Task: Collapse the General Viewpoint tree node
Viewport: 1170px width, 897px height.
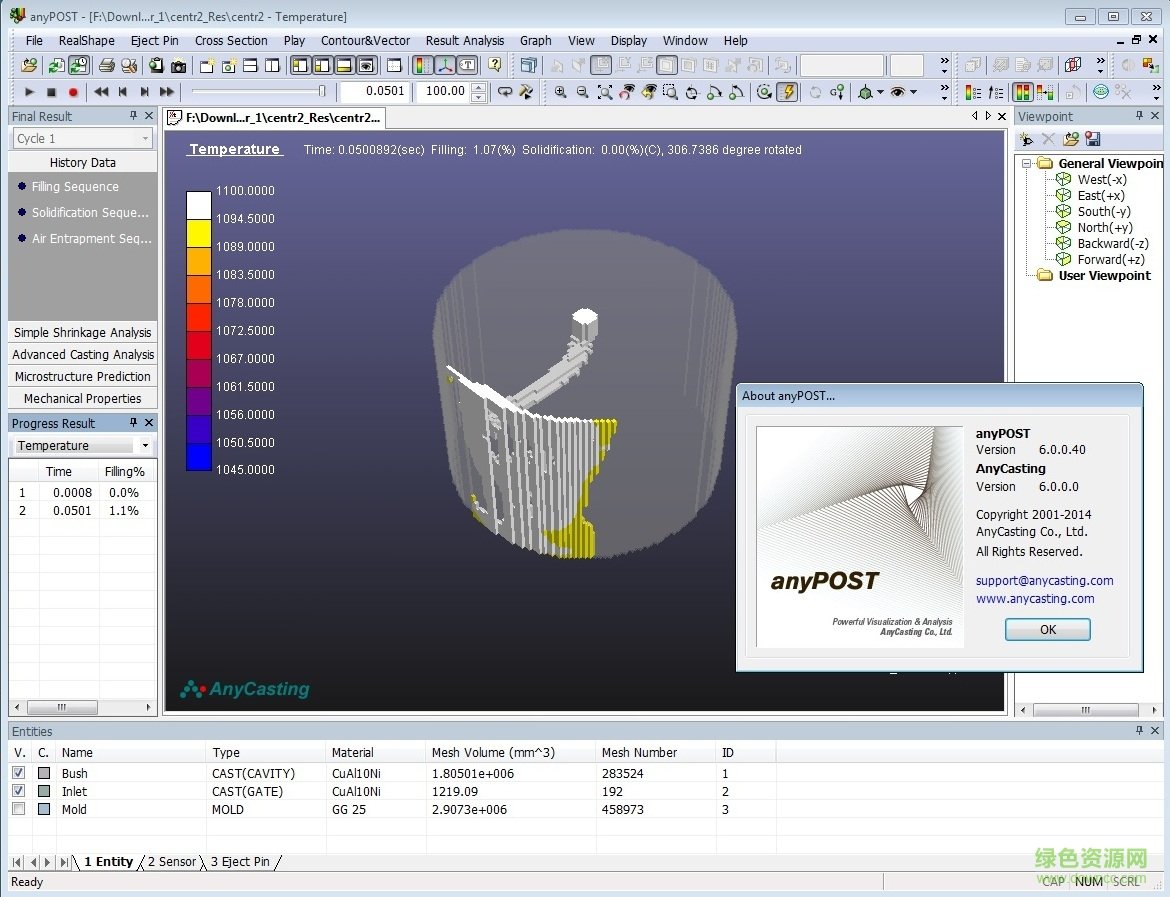Action: [1025, 163]
